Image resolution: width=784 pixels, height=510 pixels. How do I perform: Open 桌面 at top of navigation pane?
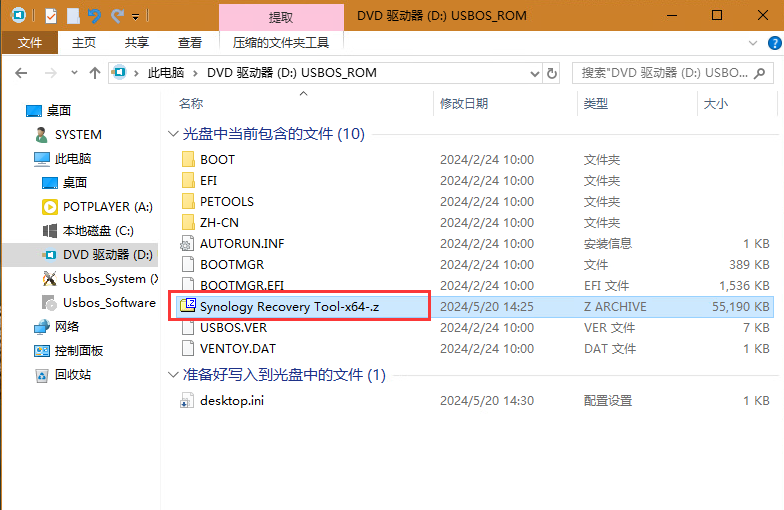pyautogui.click(x=48, y=110)
